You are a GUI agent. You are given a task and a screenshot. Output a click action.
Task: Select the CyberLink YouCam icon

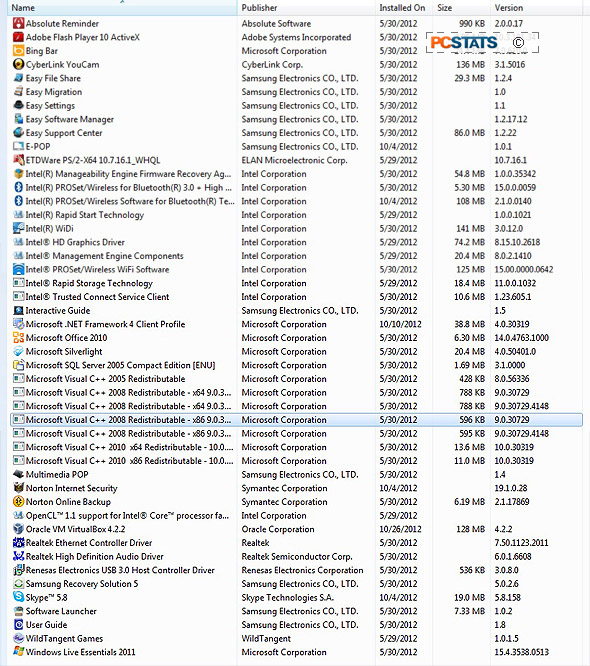[x=18, y=65]
